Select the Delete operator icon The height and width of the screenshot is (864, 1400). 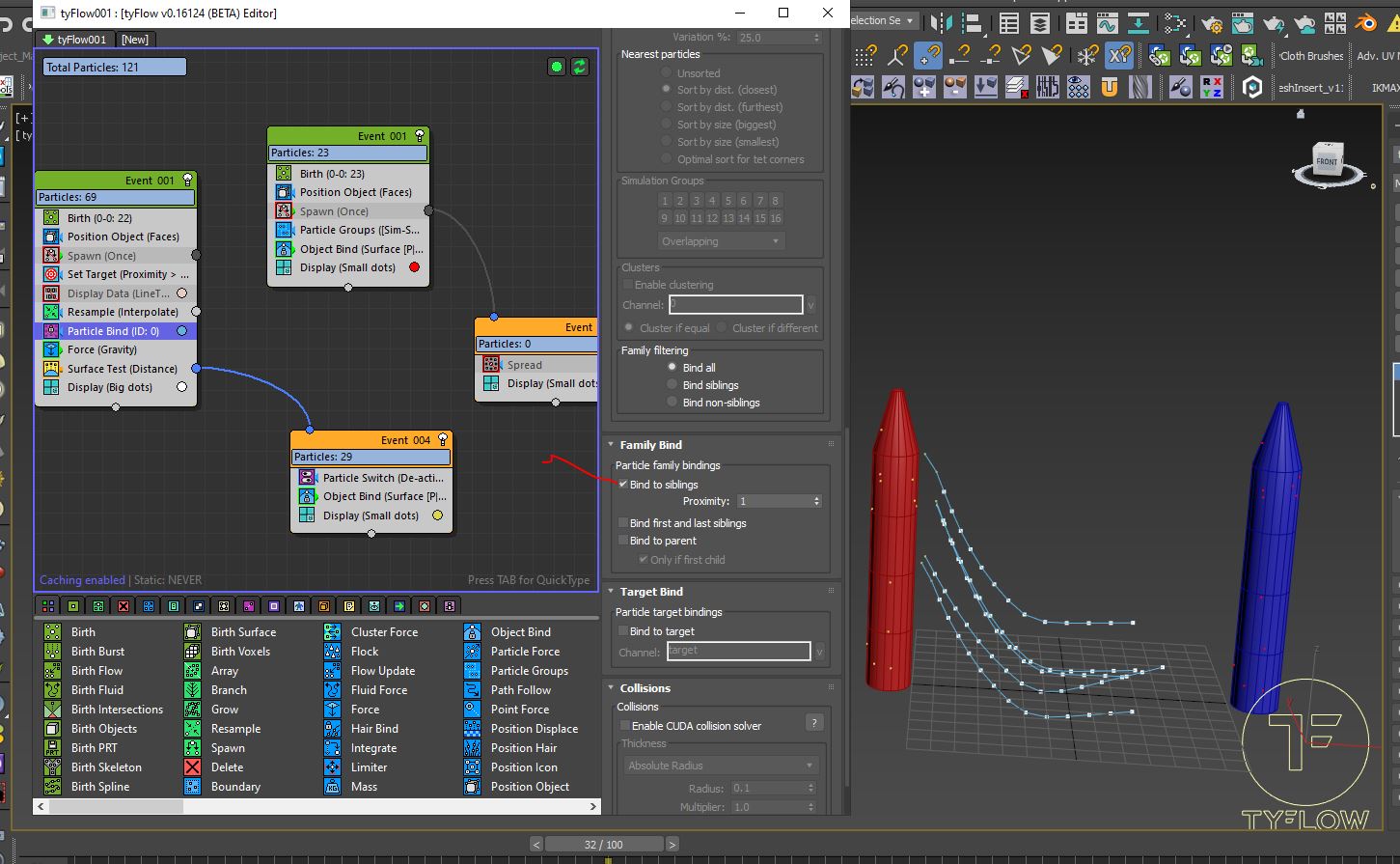click(x=193, y=767)
